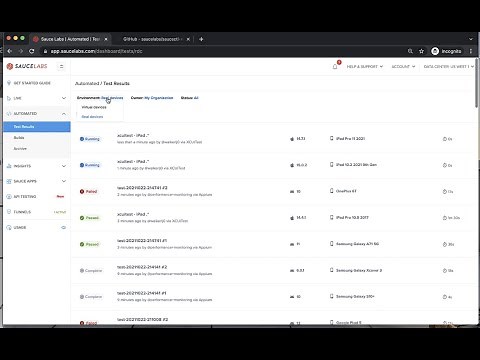Click the zoom magnifier icon in the address bar
This screenshot has height=360, width=480.
tap(410, 51)
